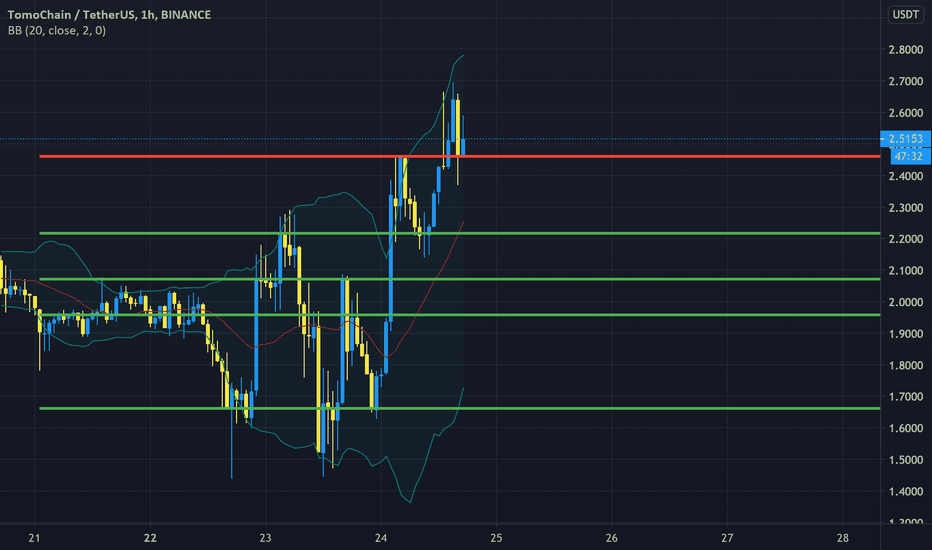
Task: Click date label 24 on time axis
Action: [380, 538]
